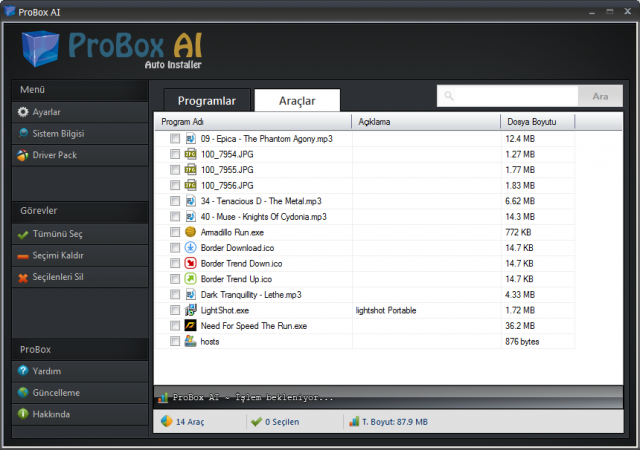The height and width of the screenshot is (450, 640).
Task: Click the Ayarlar gear icon
Action: tap(23, 112)
